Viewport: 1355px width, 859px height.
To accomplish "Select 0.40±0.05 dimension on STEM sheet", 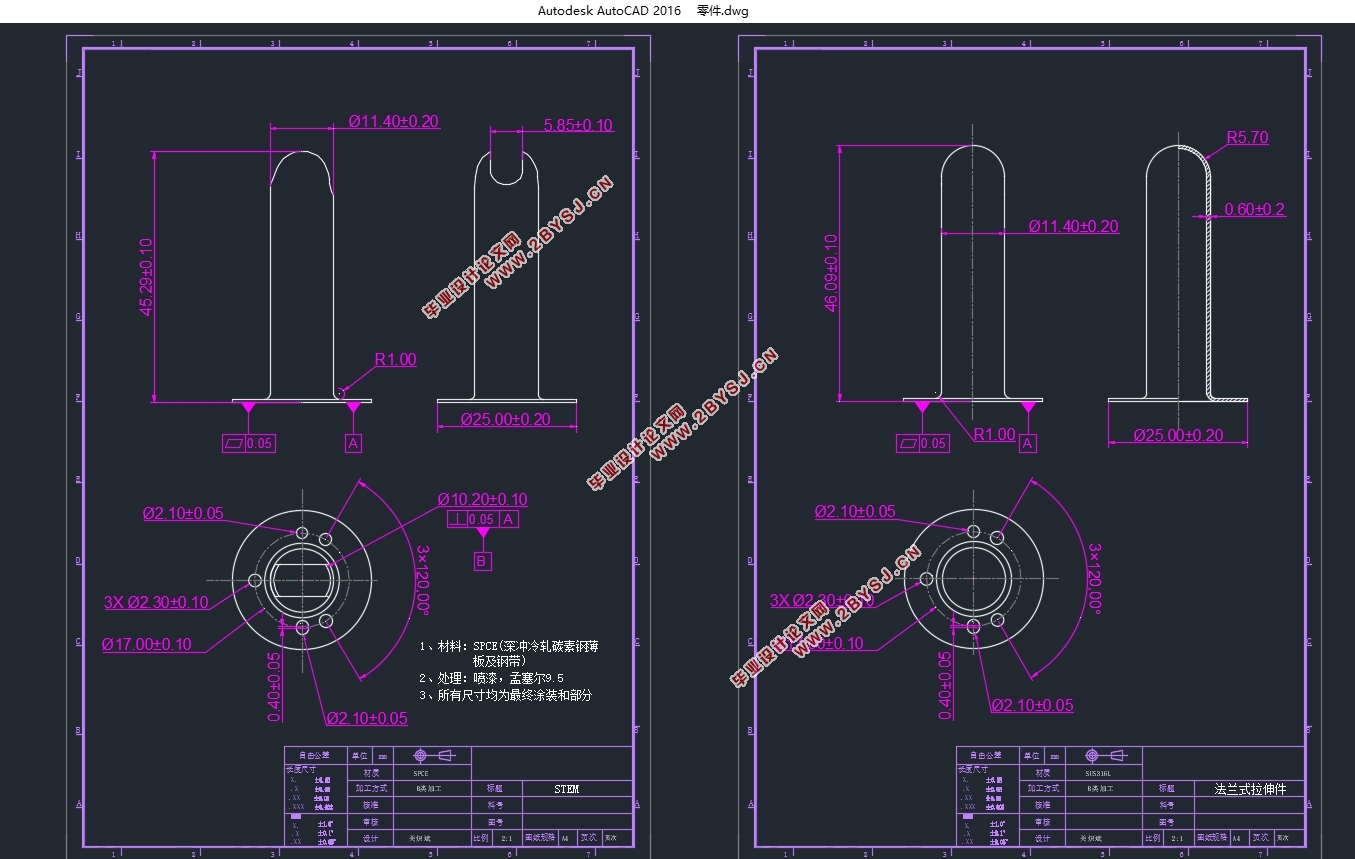I will (x=274, y=686).
